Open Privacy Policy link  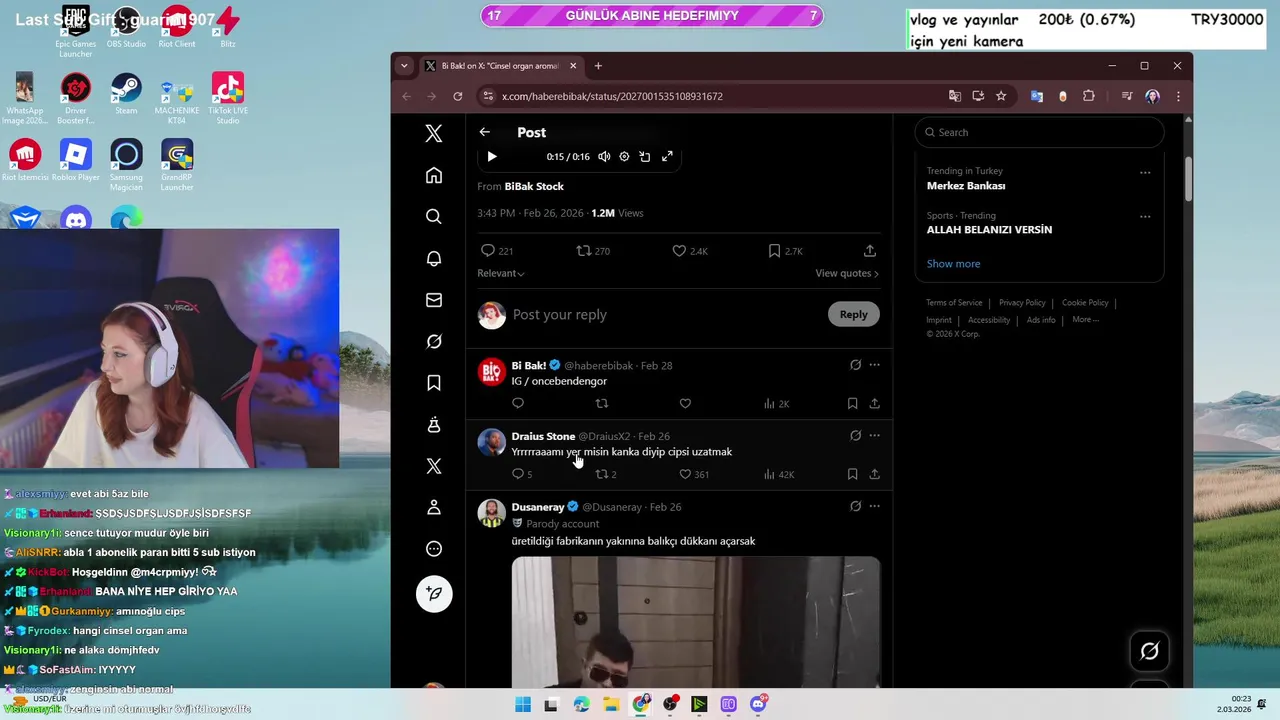[1022, 303]
